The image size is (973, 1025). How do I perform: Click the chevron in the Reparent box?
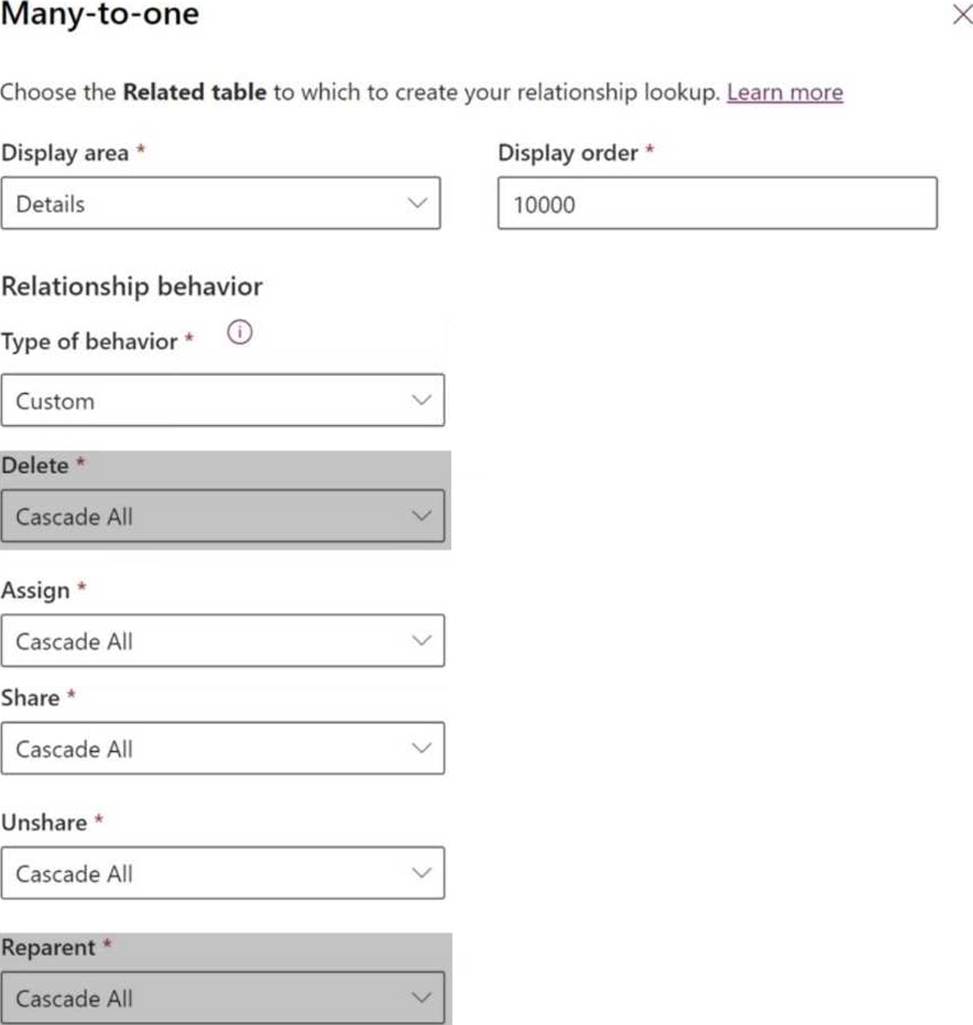[x=422, y=998]
